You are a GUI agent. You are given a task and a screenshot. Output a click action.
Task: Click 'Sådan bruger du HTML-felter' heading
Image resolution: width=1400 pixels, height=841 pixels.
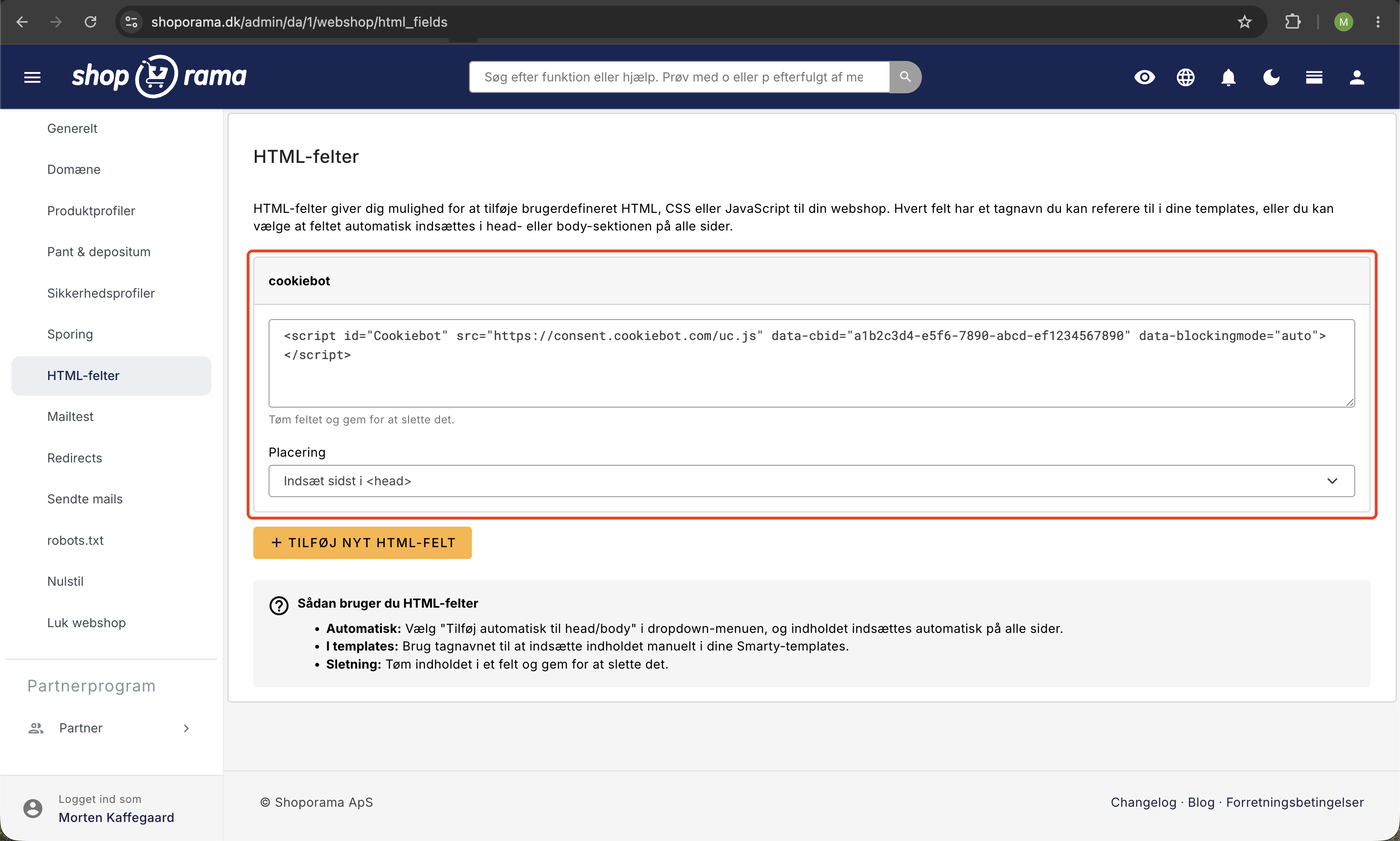[388, 603]
